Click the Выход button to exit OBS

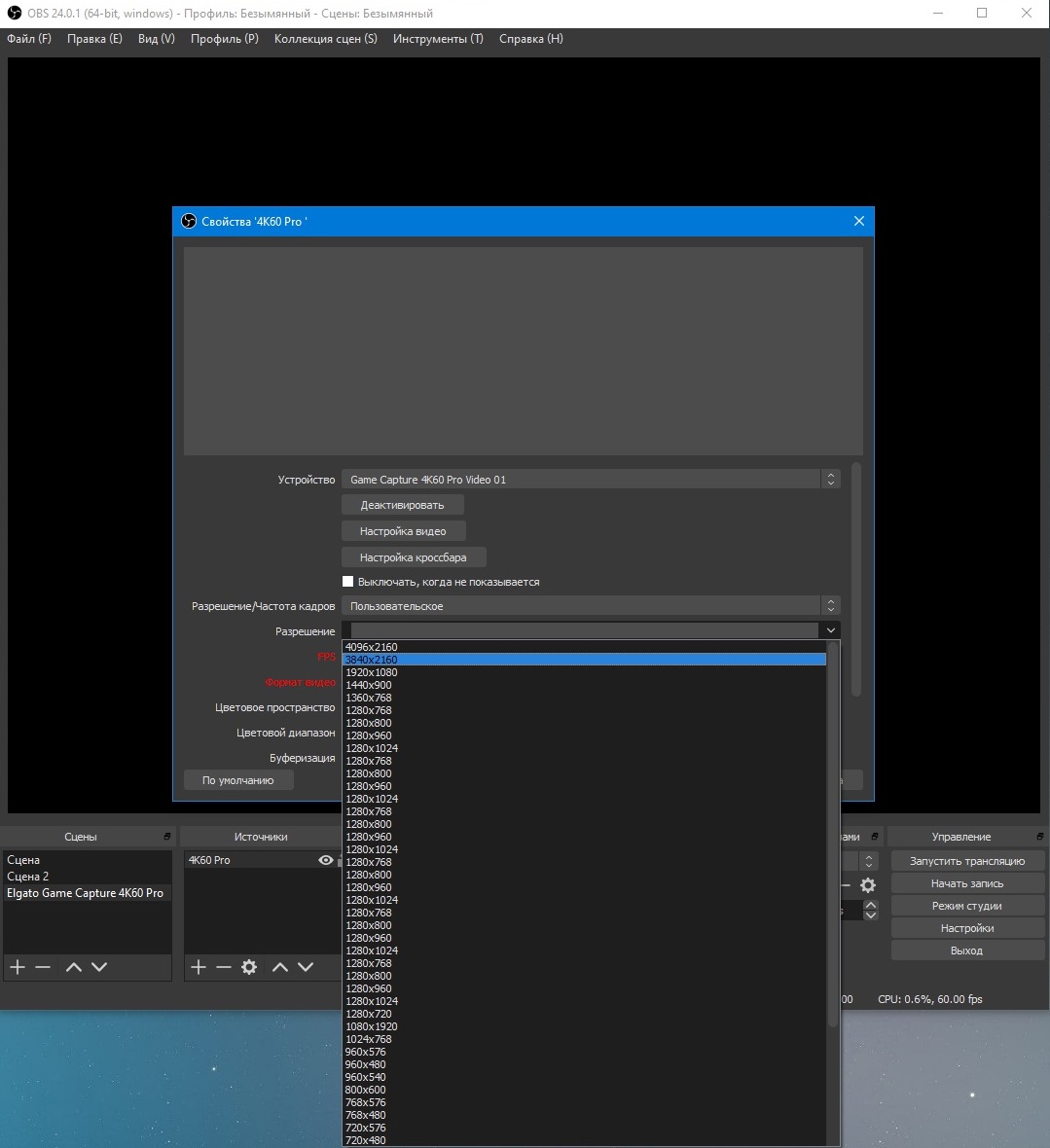tap(967, 951)
